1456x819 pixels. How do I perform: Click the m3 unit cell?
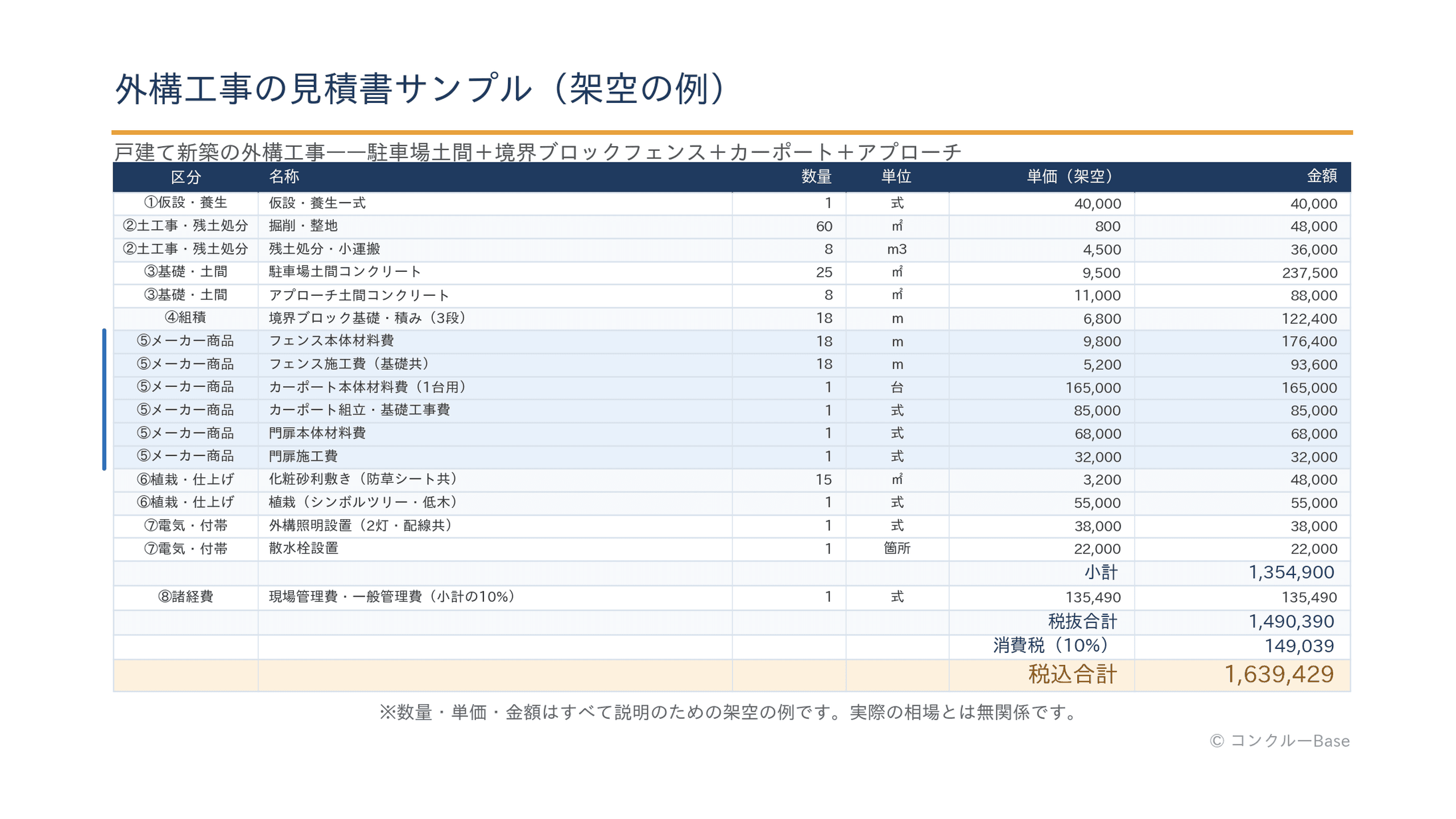(896, 250)
